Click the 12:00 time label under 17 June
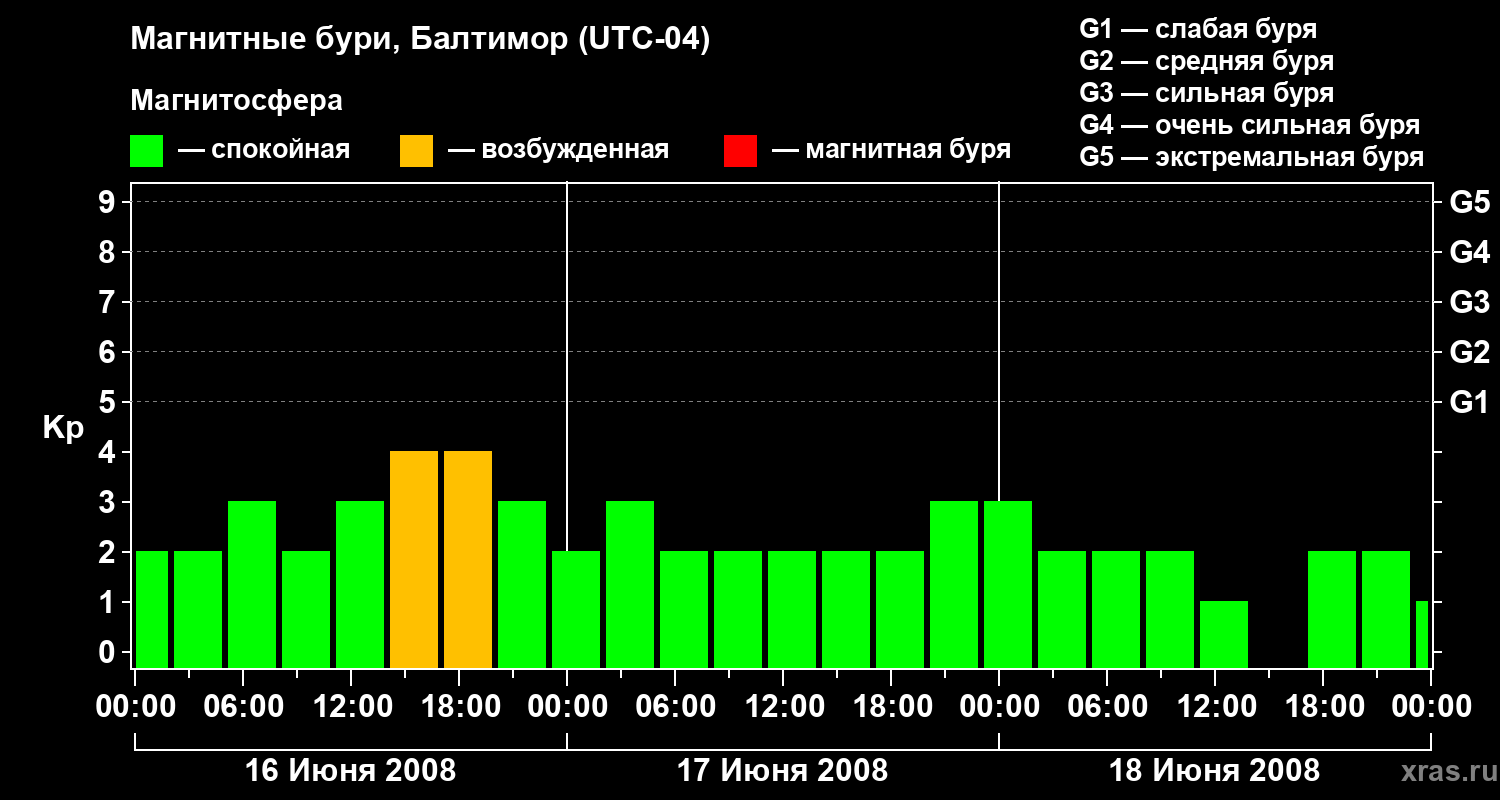Screen dimensions: 1500x800 click(783, 707)
